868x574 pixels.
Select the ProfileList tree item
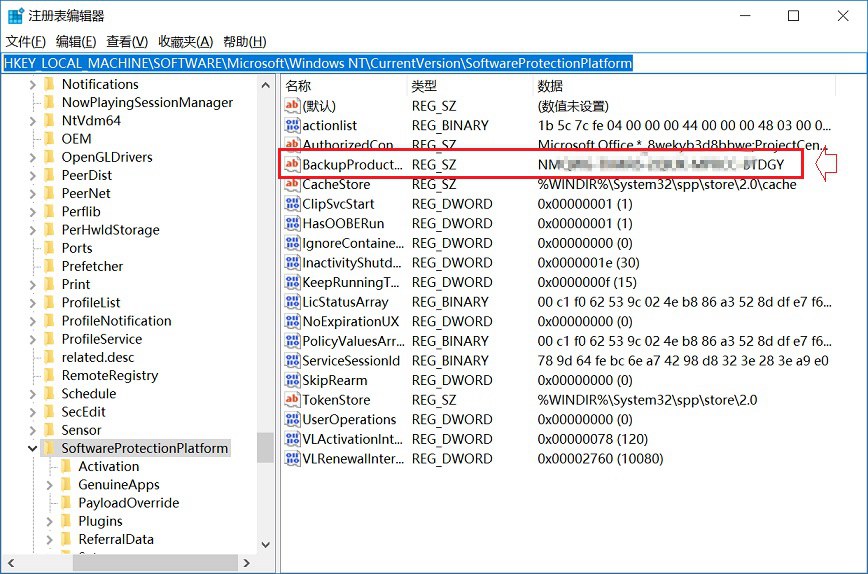pos(91,303)
